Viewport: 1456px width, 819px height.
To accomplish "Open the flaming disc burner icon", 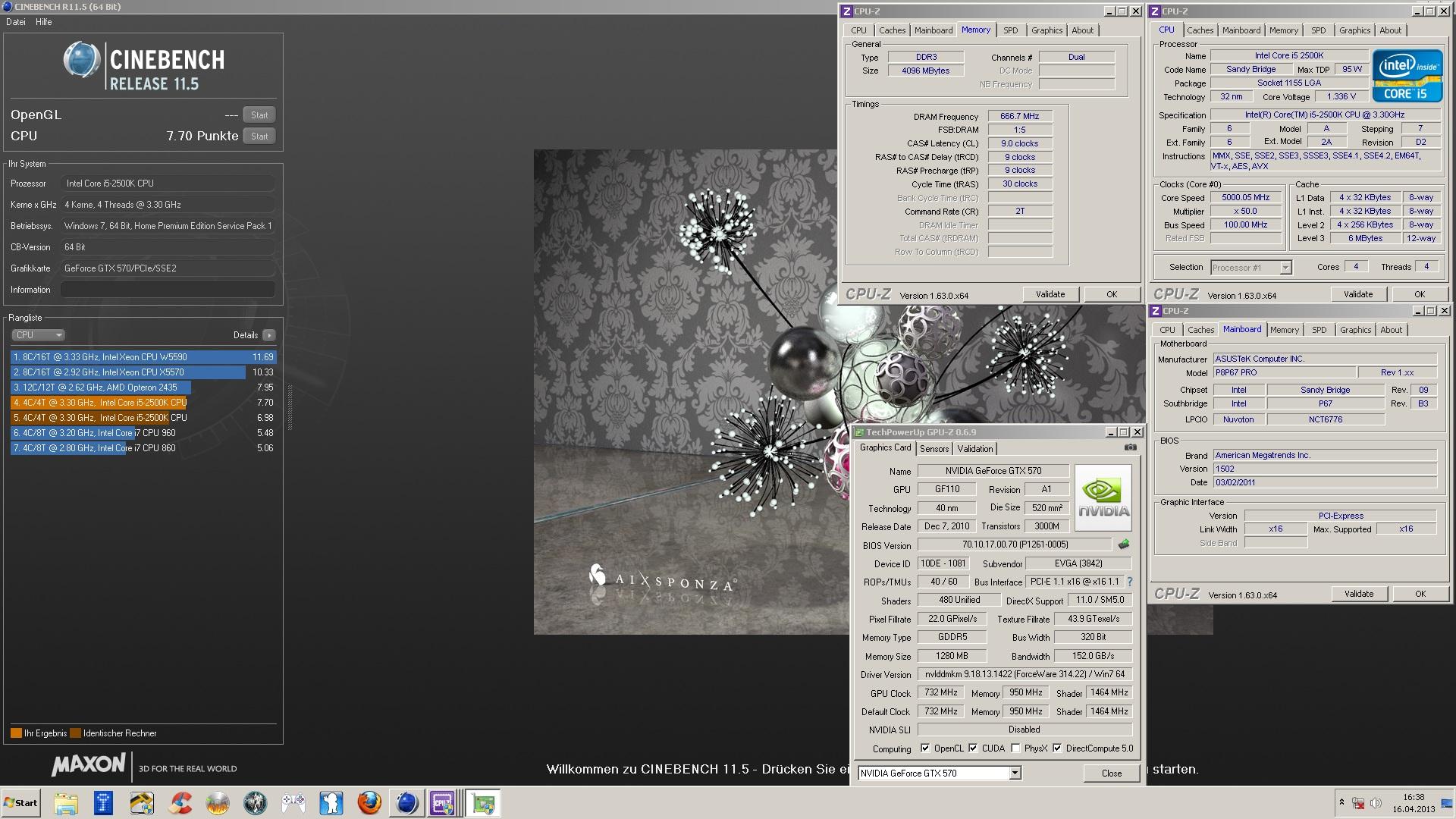I will point(218,803).
